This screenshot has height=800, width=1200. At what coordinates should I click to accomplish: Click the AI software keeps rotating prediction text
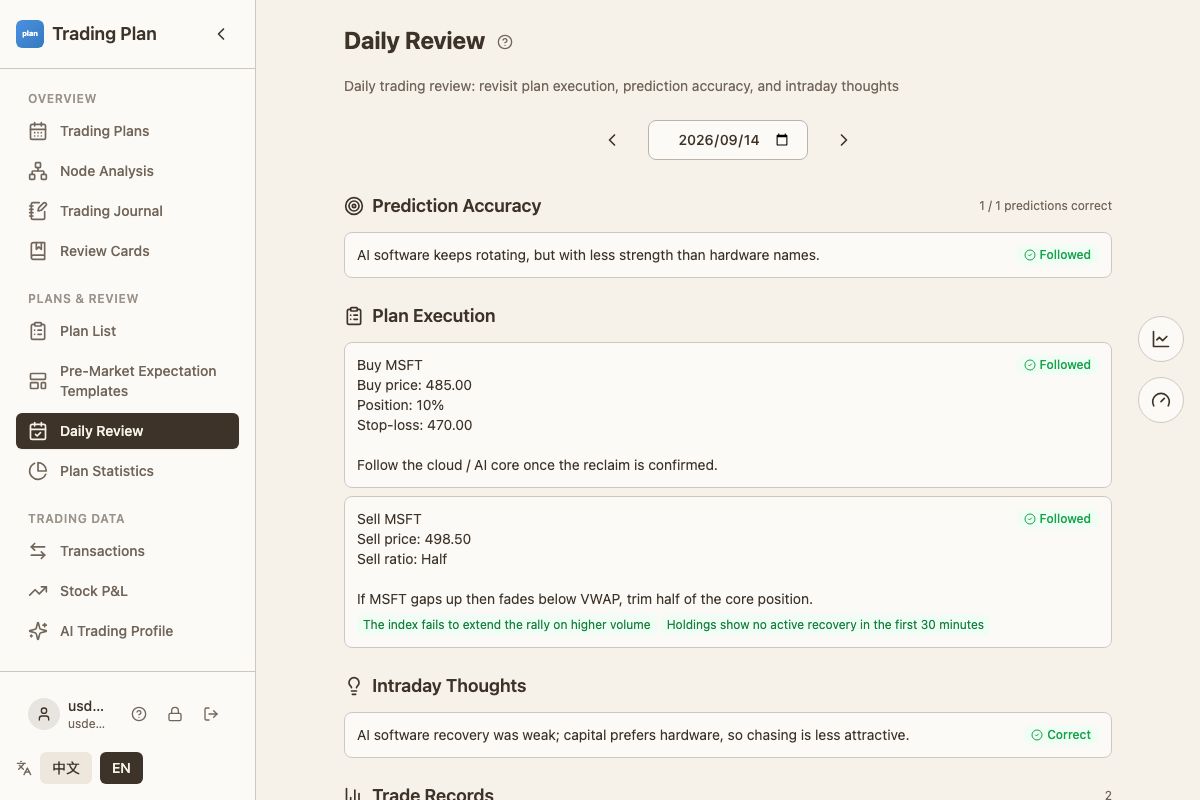[x=588, y=255]
